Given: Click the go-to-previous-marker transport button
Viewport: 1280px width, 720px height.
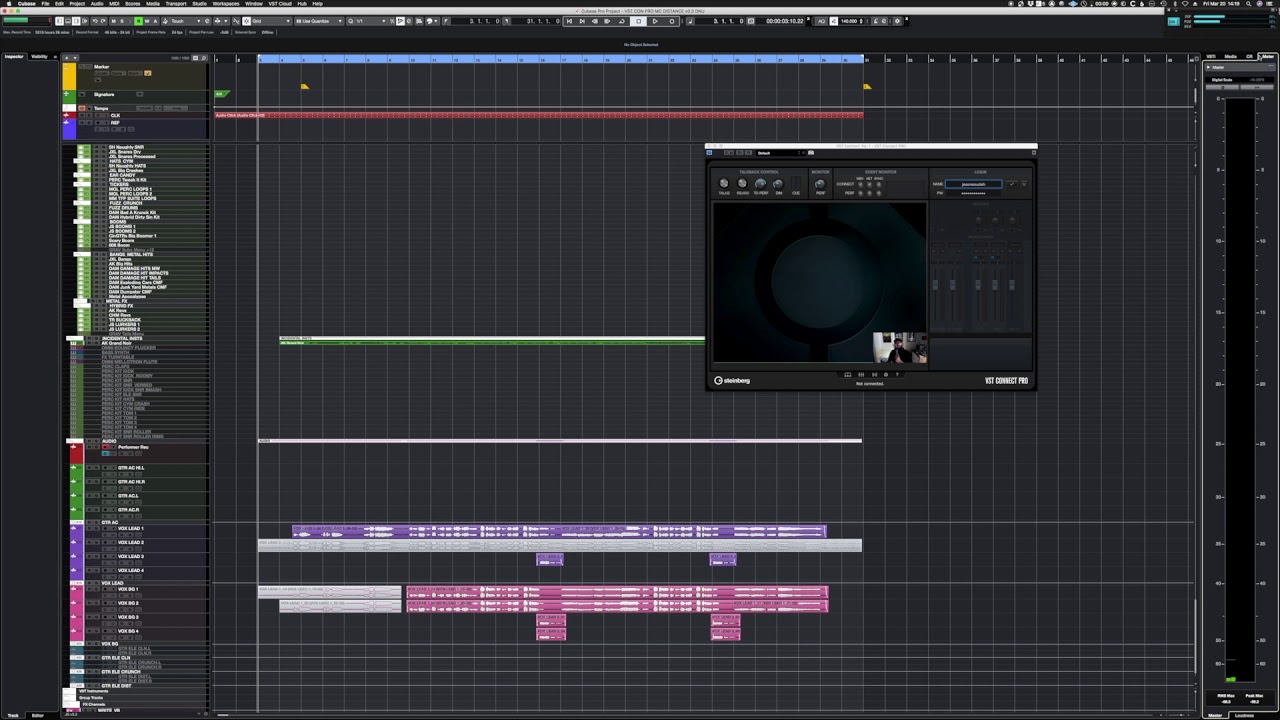Looking at the screenshot, I should coord(569,21).
